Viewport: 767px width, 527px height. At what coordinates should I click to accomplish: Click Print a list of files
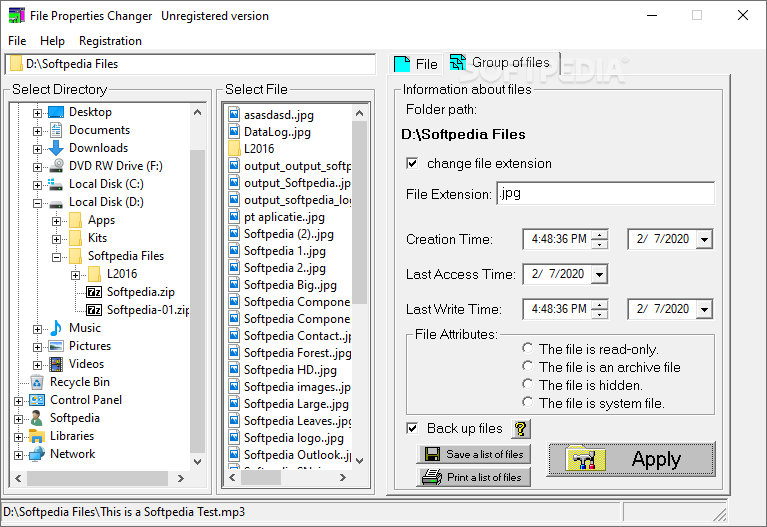click(x=474, y=477)
